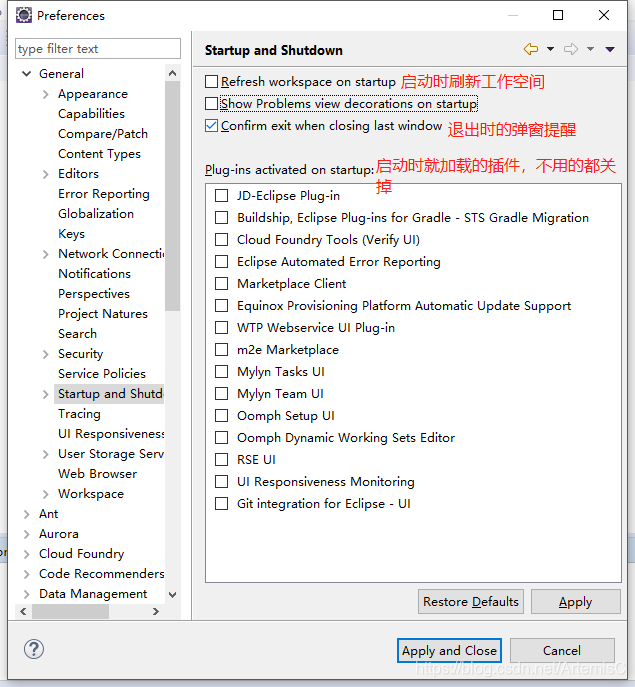Image resolution: width=635 pixels, height=687 pixels.
Task: Click the tree scroll-down arrow
Action: pos(173,595)
